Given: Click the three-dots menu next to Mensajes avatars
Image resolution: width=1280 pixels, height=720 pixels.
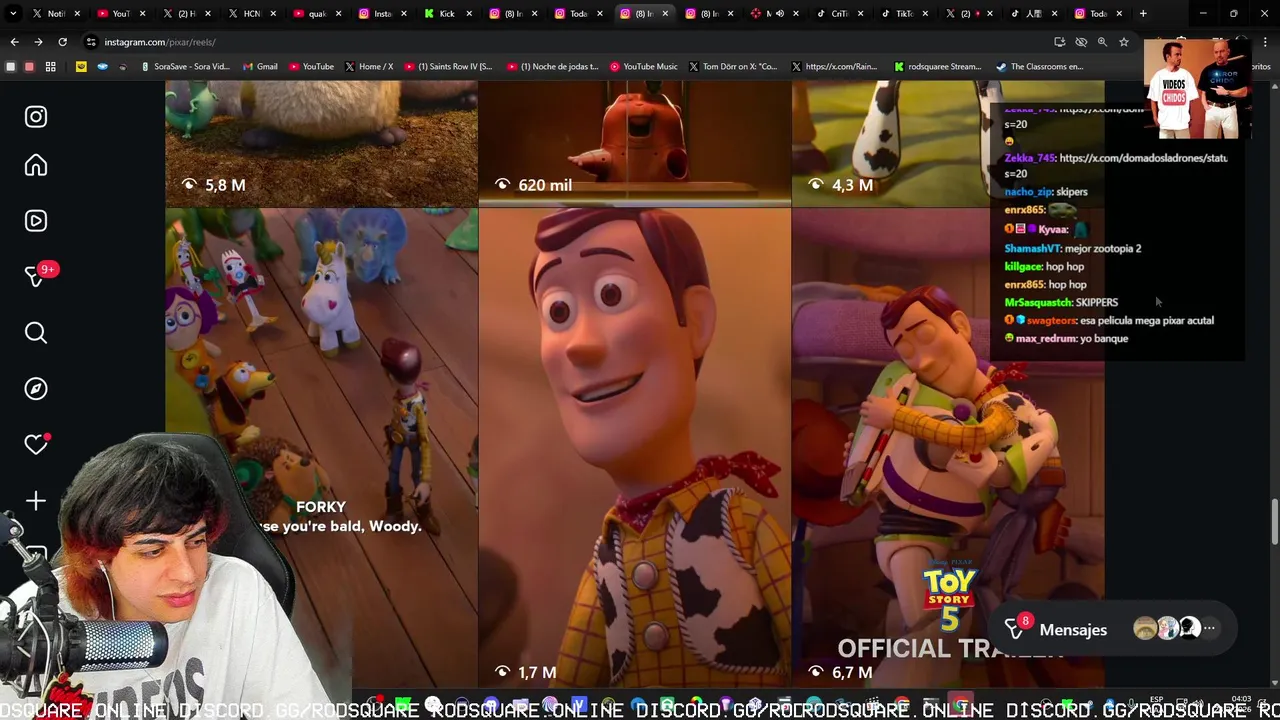Looking at the screenshot, I should tap(1209, 629).
